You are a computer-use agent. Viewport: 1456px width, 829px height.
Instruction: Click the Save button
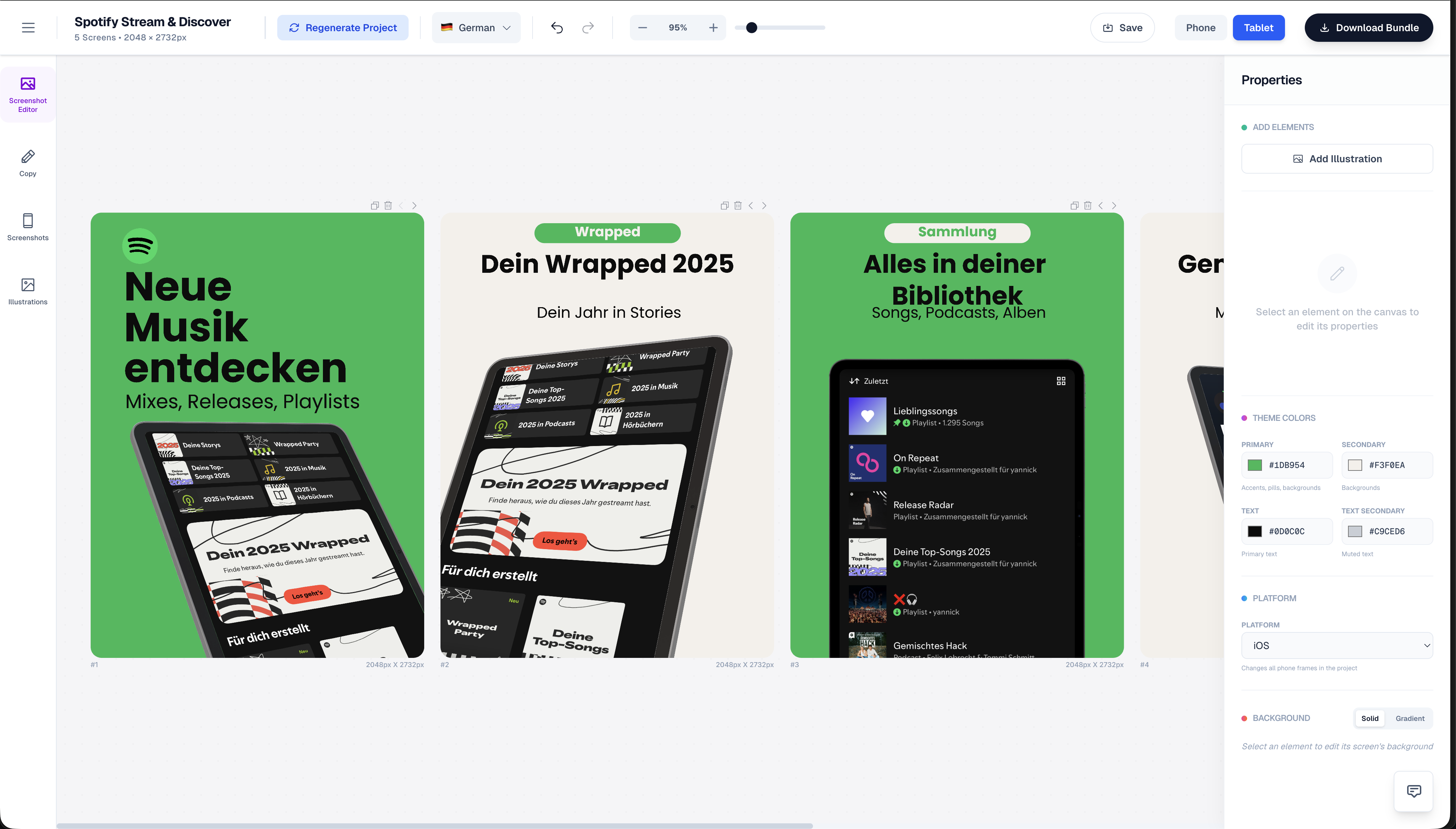point(1122,27)
